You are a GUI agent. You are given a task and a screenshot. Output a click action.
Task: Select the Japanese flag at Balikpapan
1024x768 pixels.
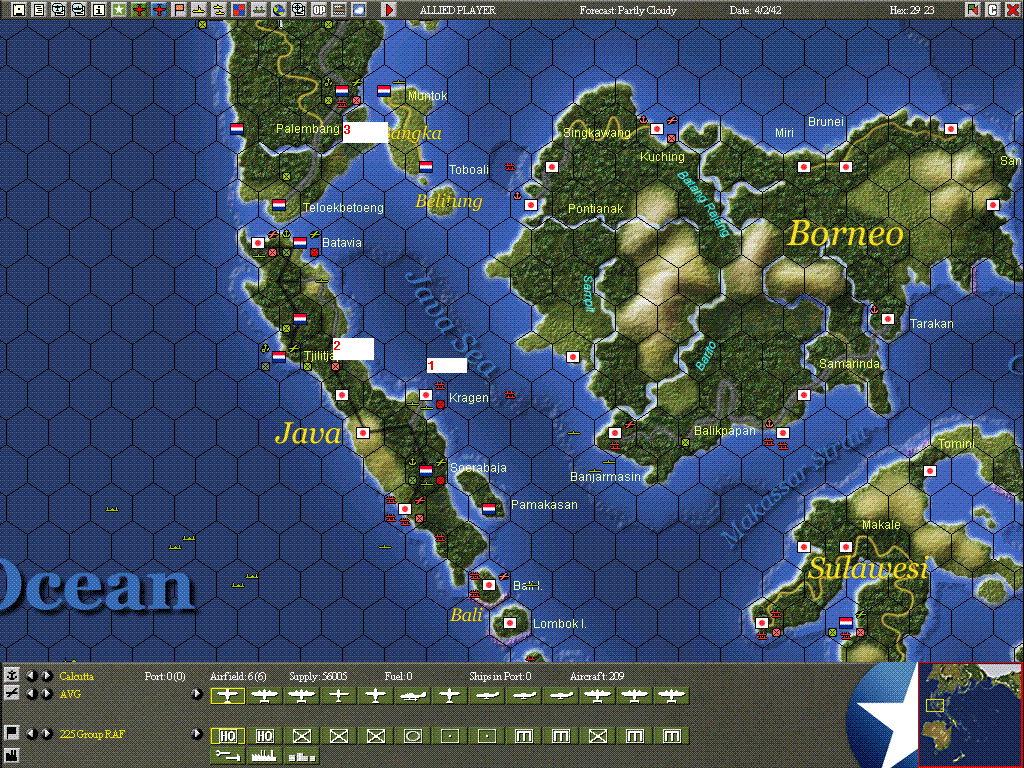click(x=782, y=432)
